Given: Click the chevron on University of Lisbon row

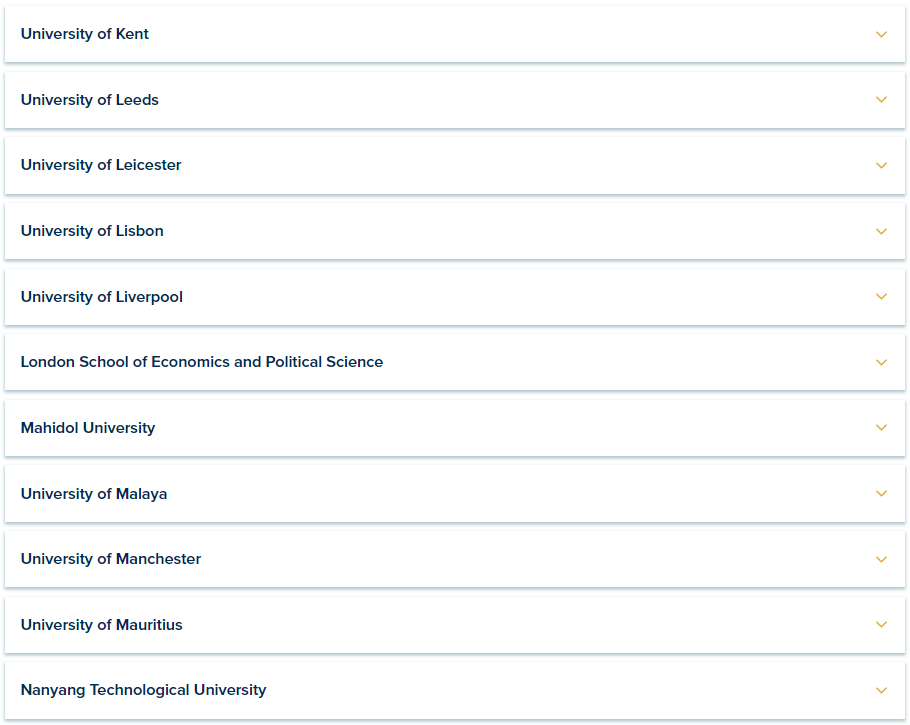Looking at the screenshot, I should pyautogui.click(x=881, y=231).
